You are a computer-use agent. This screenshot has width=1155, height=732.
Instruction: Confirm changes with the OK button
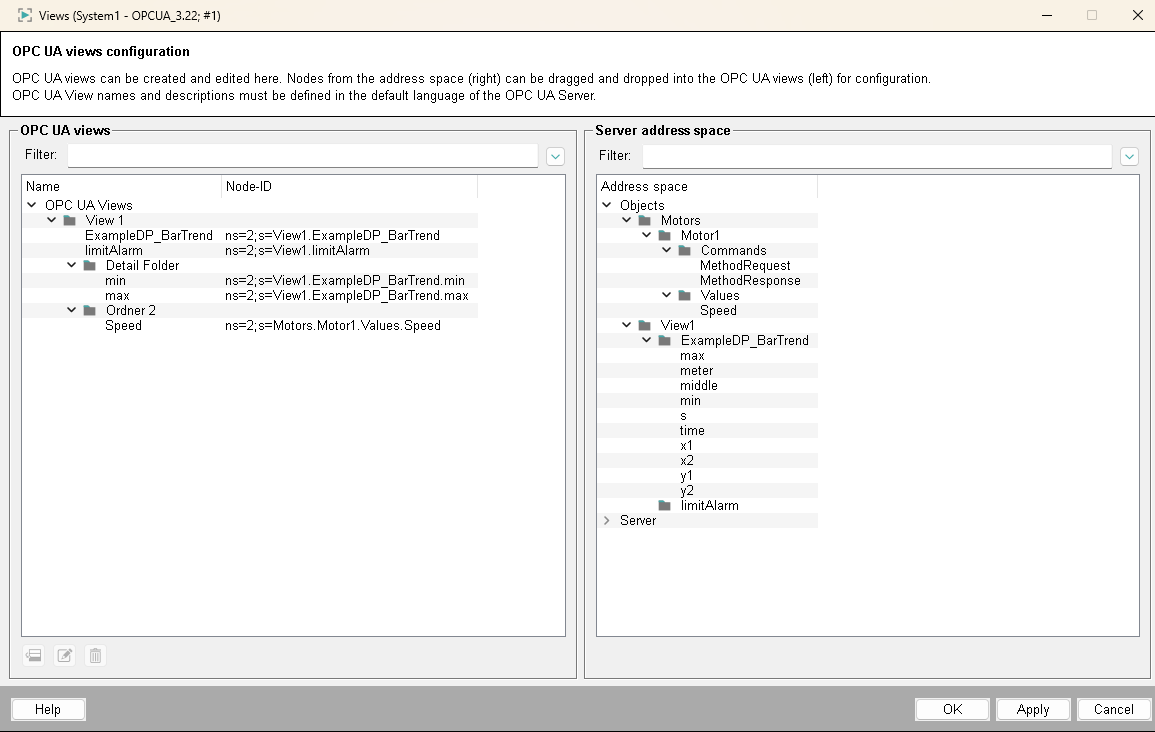click(952, 709)
